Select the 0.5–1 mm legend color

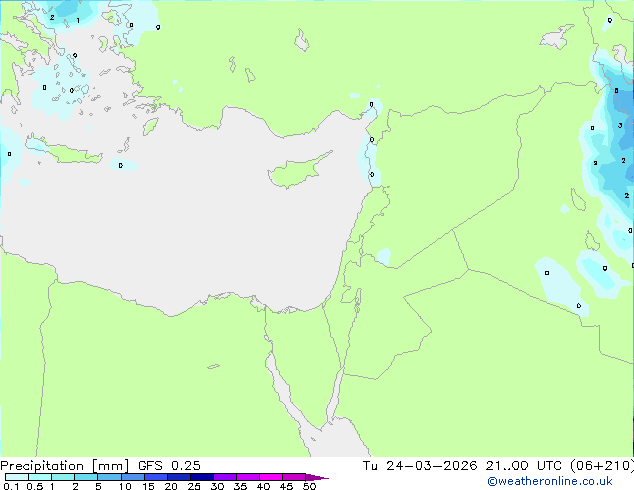pyautogui.click(x=40, y=477)
